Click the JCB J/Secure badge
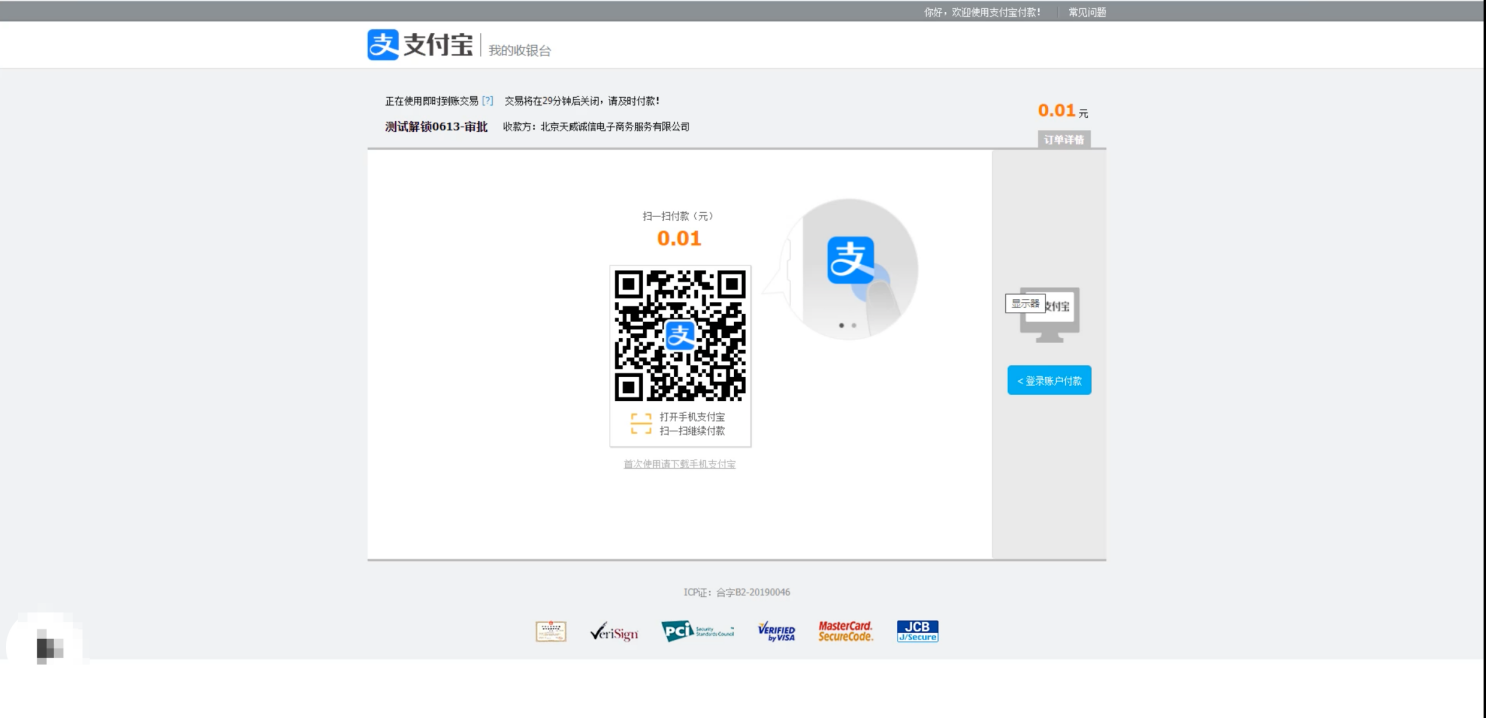 (x=917, y=631)
